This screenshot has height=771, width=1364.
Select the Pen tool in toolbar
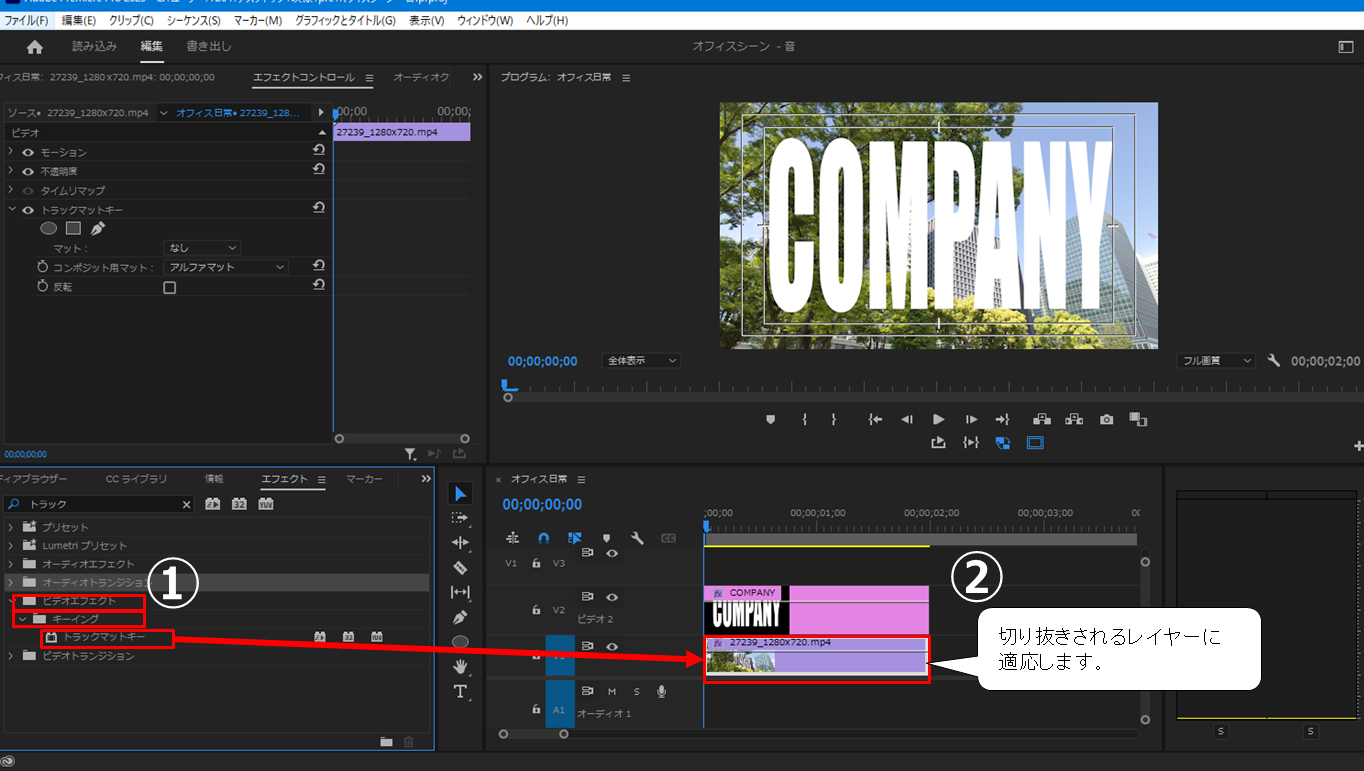point(460,617)
